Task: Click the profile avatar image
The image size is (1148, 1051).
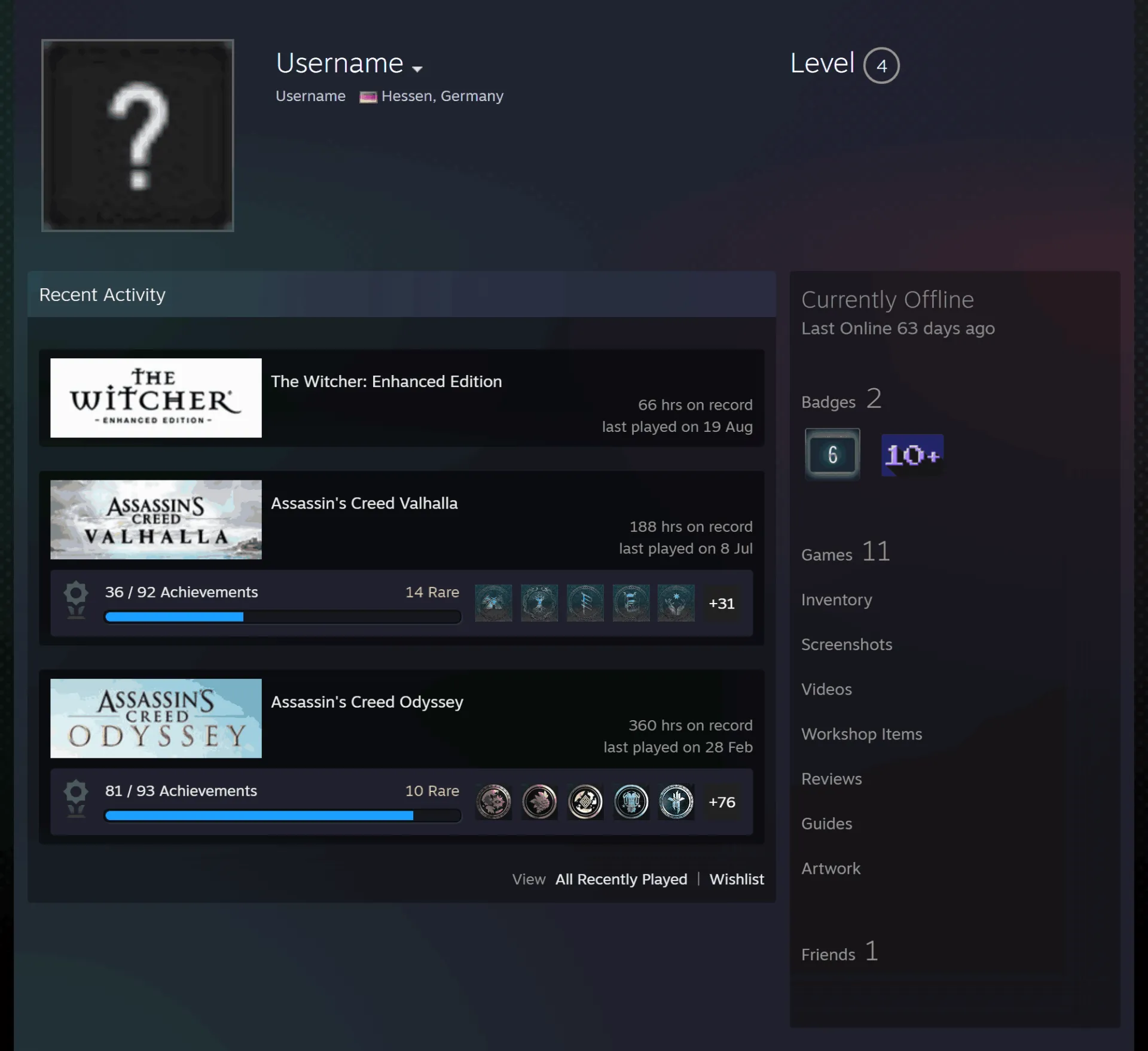Action: coord(138,135)
